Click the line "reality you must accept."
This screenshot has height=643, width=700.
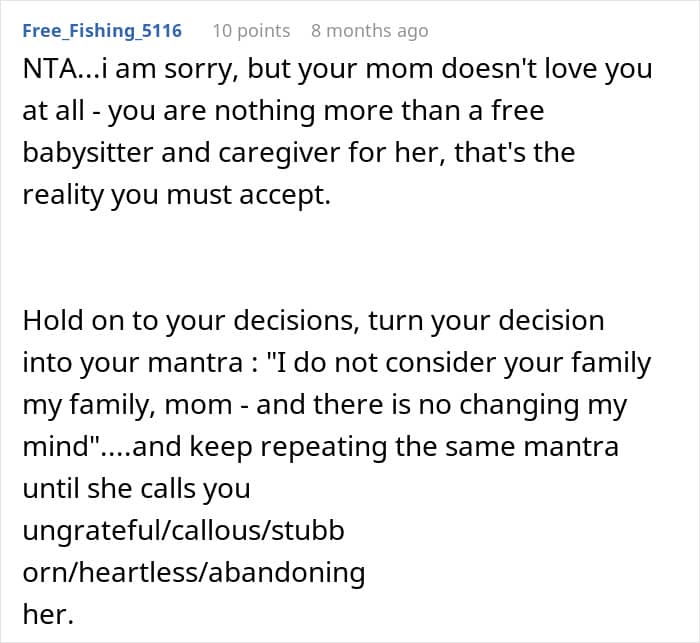tap(176, 196)
